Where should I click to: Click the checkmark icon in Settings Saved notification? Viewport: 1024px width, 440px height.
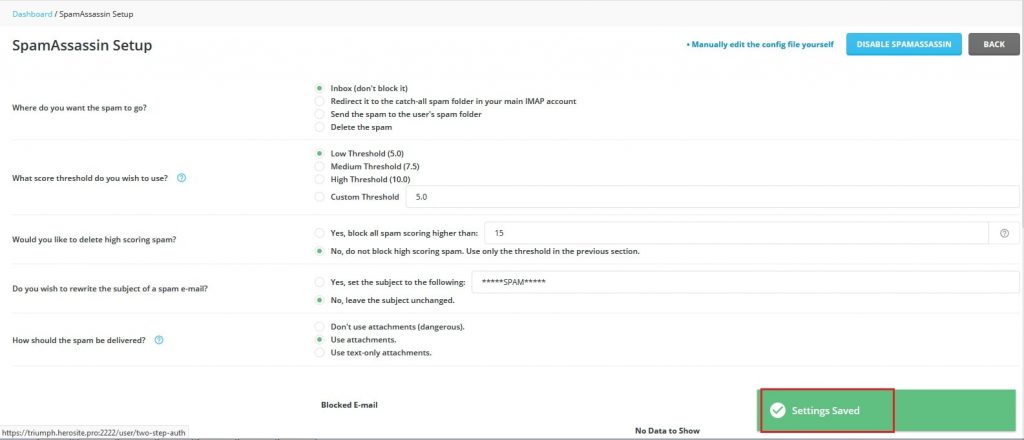point(777,410)
